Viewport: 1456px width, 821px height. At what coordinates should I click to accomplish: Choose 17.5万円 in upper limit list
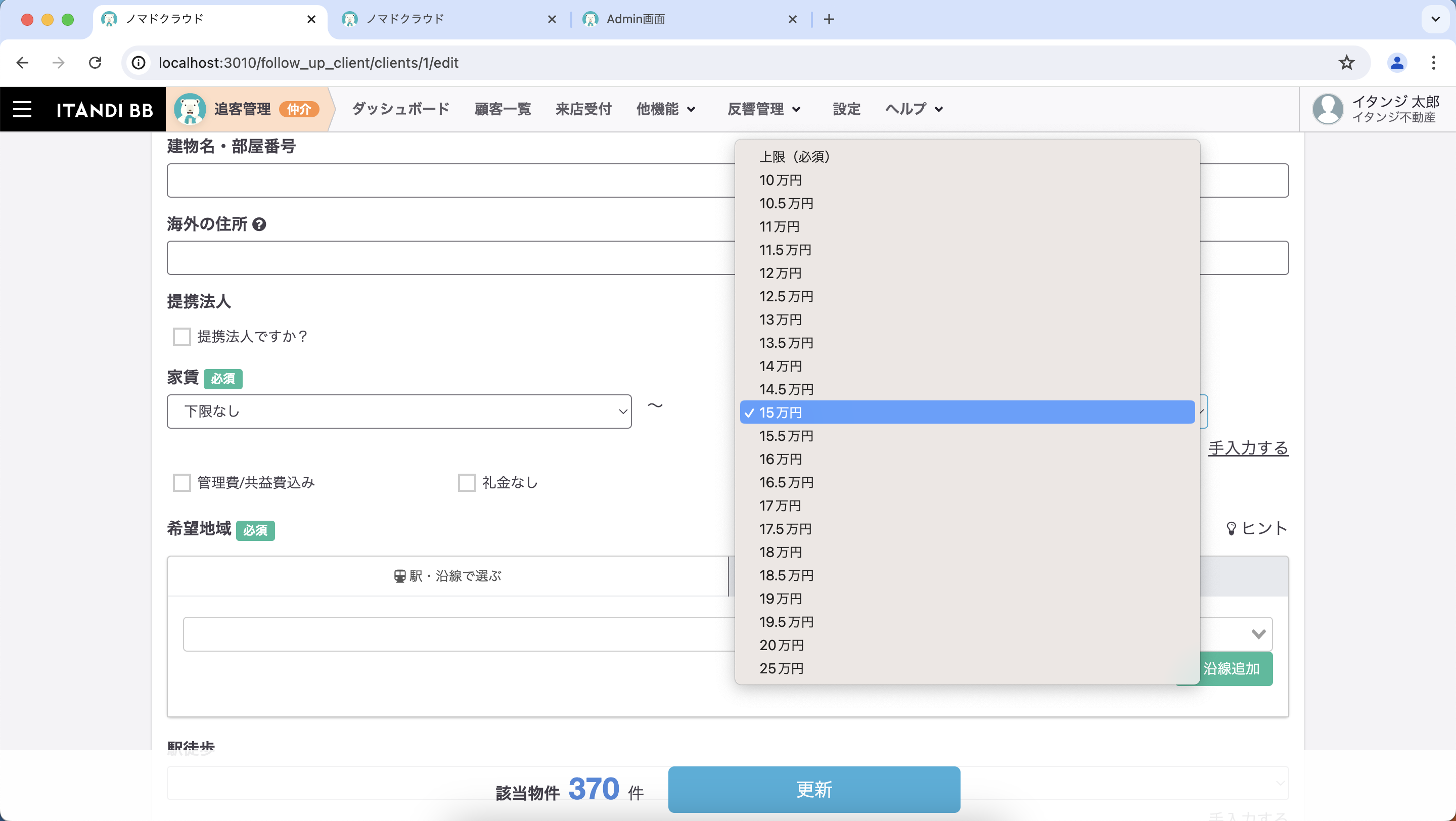pyautogui.click(x=967, y=528)
